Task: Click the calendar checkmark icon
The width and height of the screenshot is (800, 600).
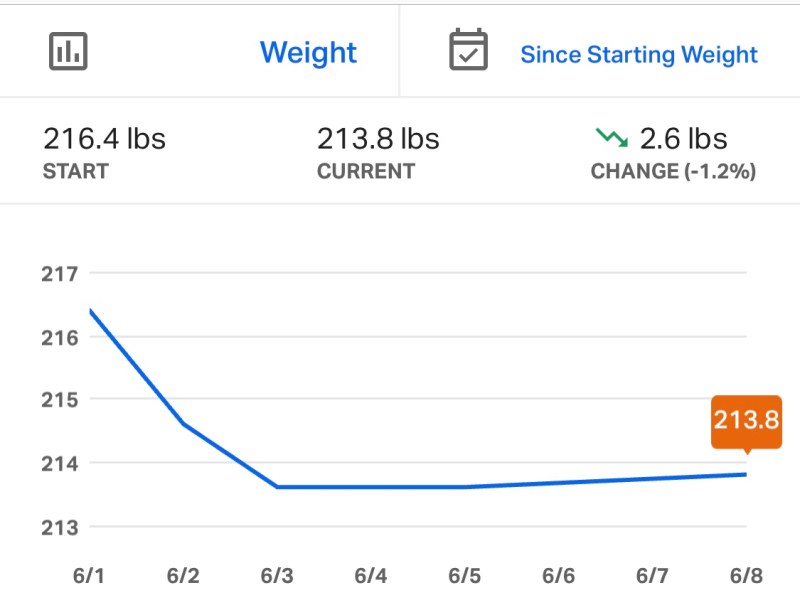Action: (x=468, y=51)
